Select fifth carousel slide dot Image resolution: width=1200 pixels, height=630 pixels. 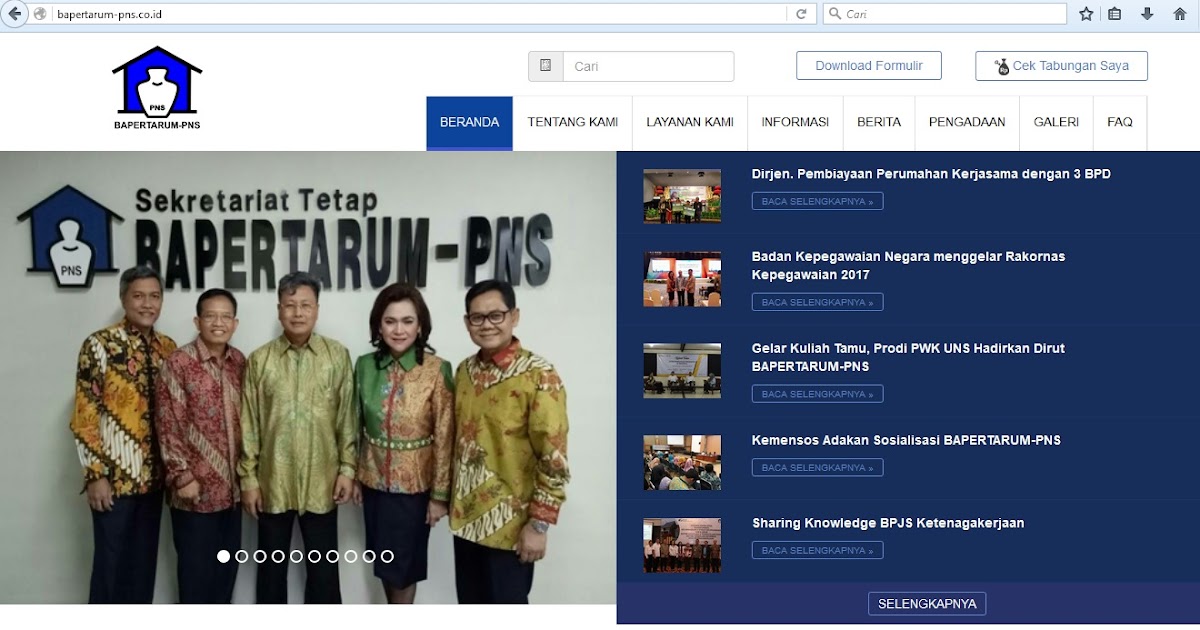(296, 556)
